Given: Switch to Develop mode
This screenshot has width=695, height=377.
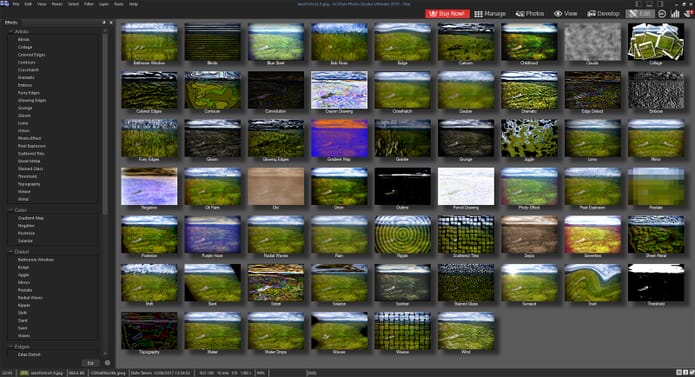Looking at the screenshot, I should click(x=603, y=13).
